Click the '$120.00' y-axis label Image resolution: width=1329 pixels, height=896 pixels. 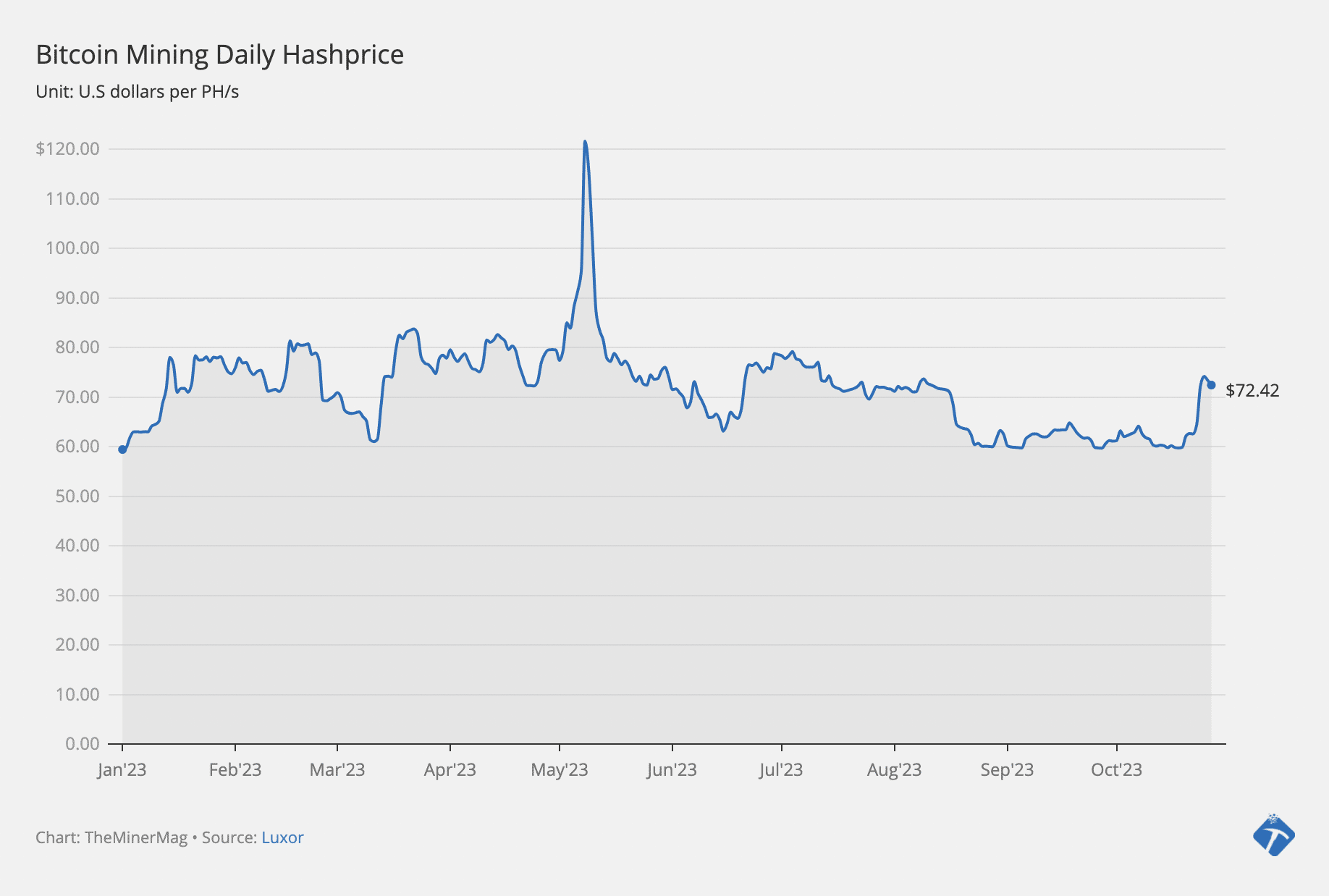(67, 148)
